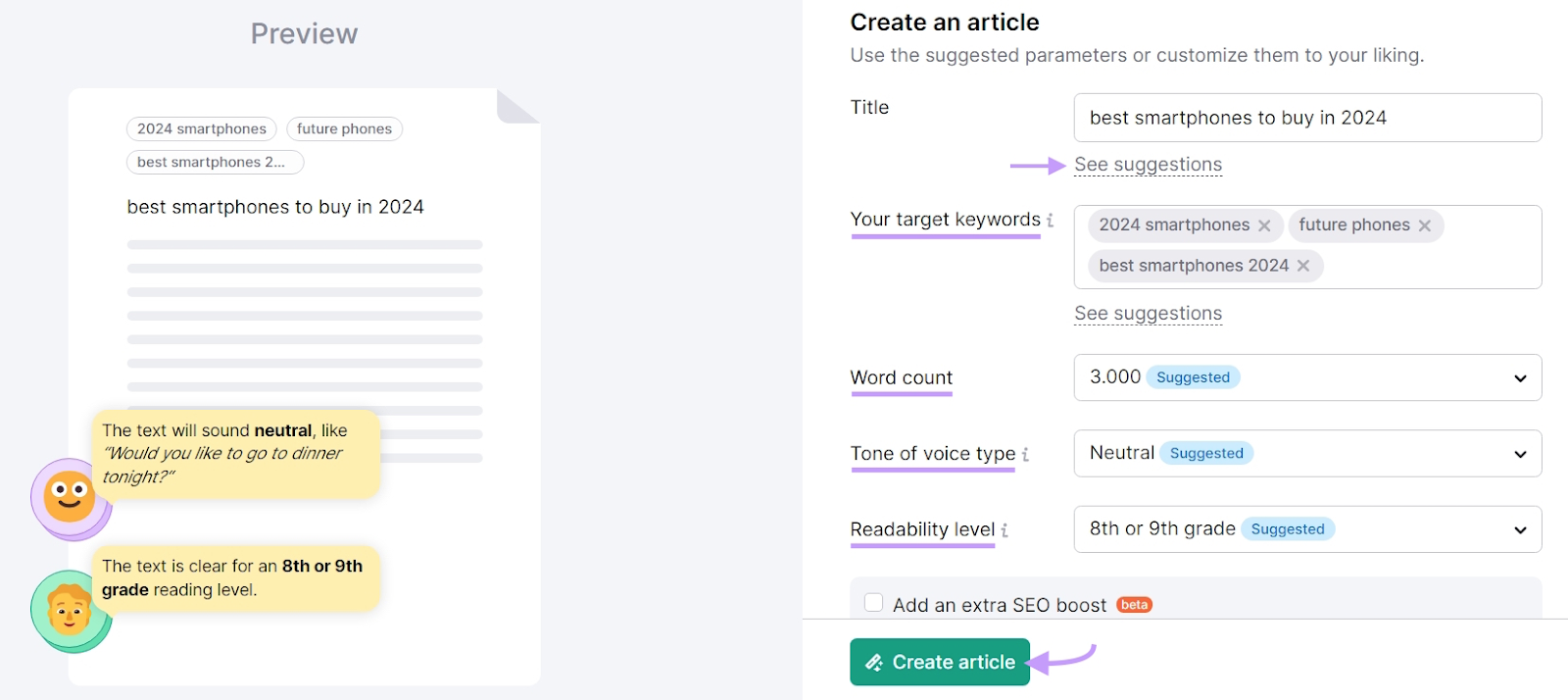Click the '2024 smartphones' tag in preview

(x=202, y=129)
